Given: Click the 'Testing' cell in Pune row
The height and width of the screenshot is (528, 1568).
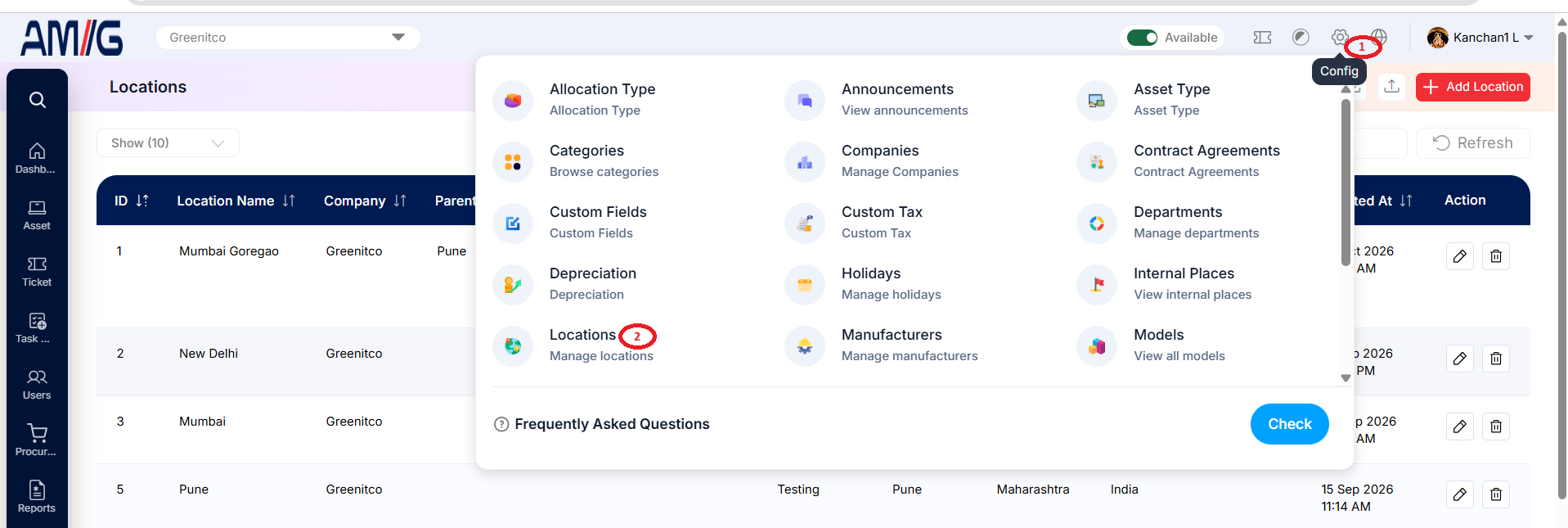Looking at the screenshot, I should point(798,490).
